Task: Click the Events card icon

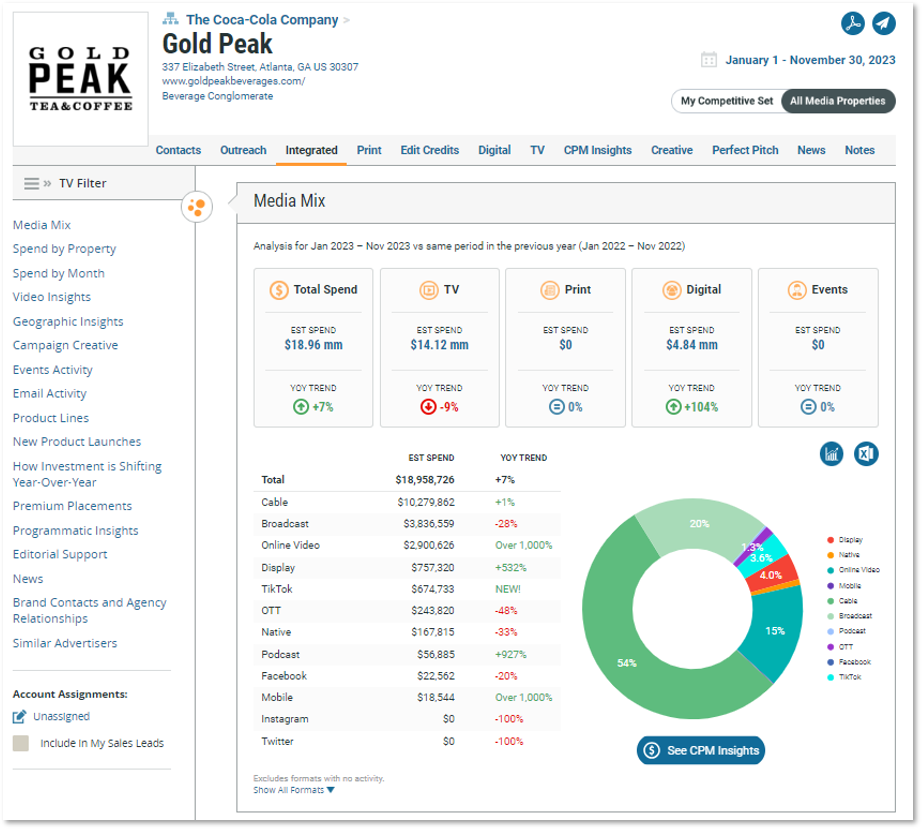Action: (x=797, y=290)
